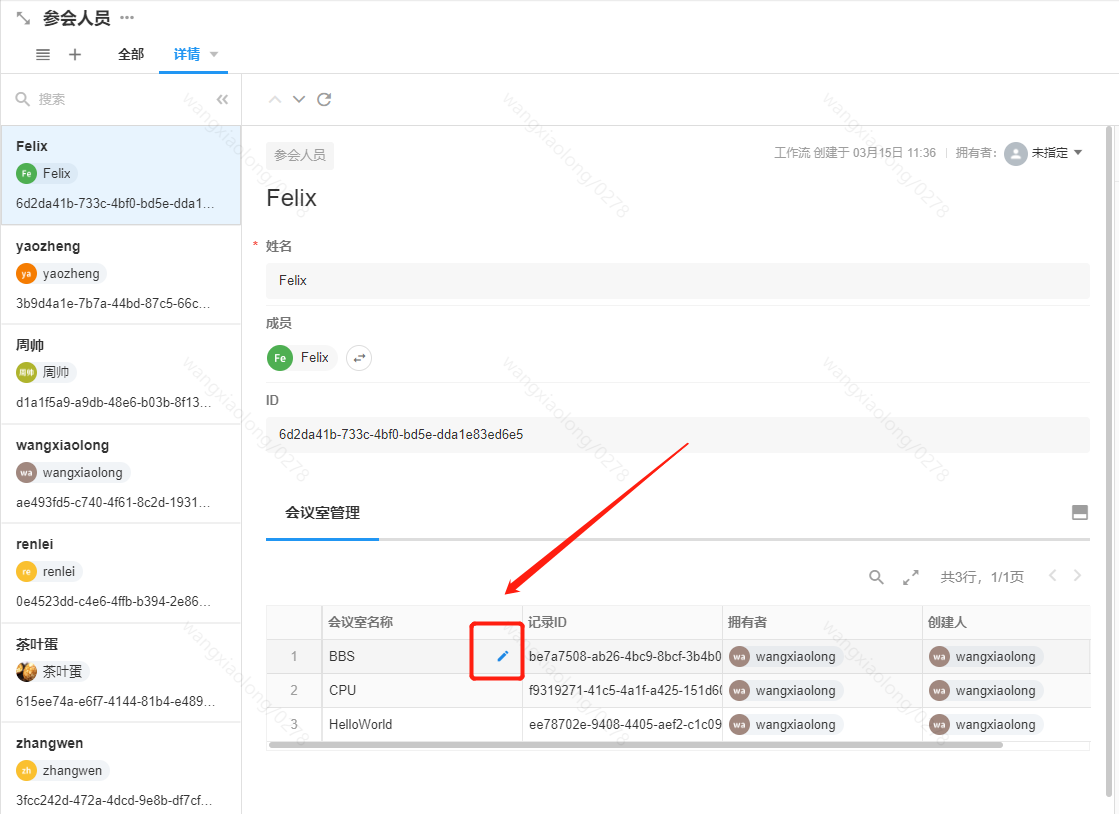Screen dimensions: 1119x814
Task: Click the CPU cell
Action: click(422, 691)
